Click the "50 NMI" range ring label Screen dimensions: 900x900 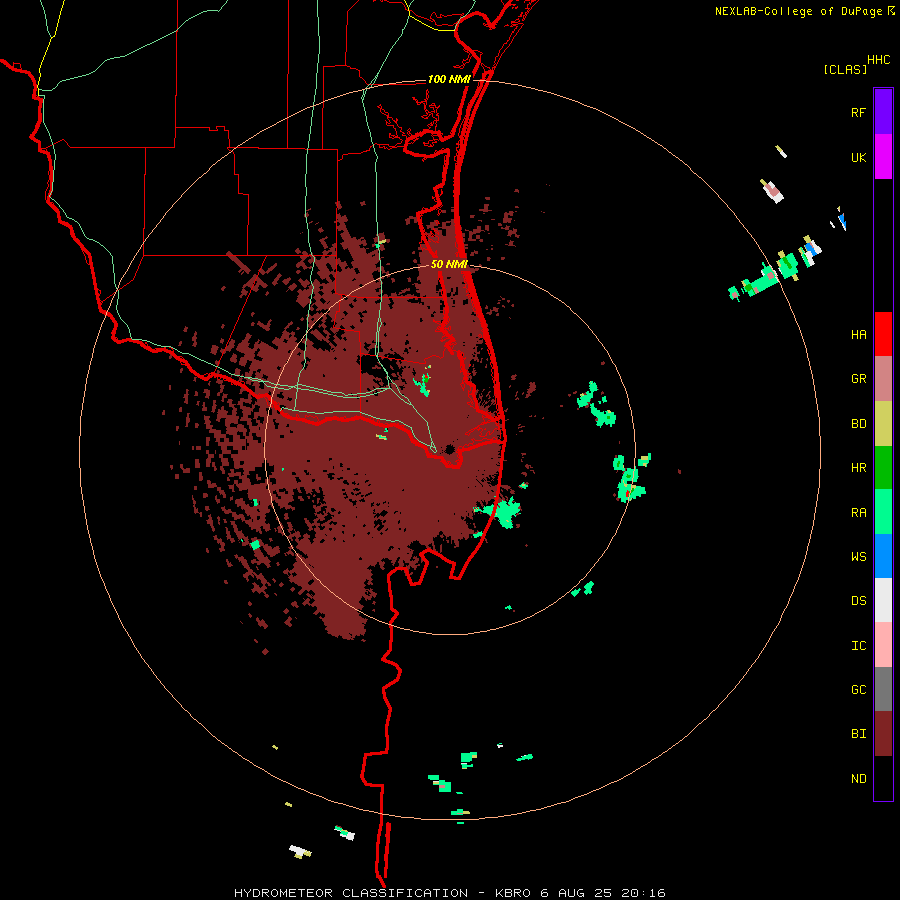click(449, 264)
